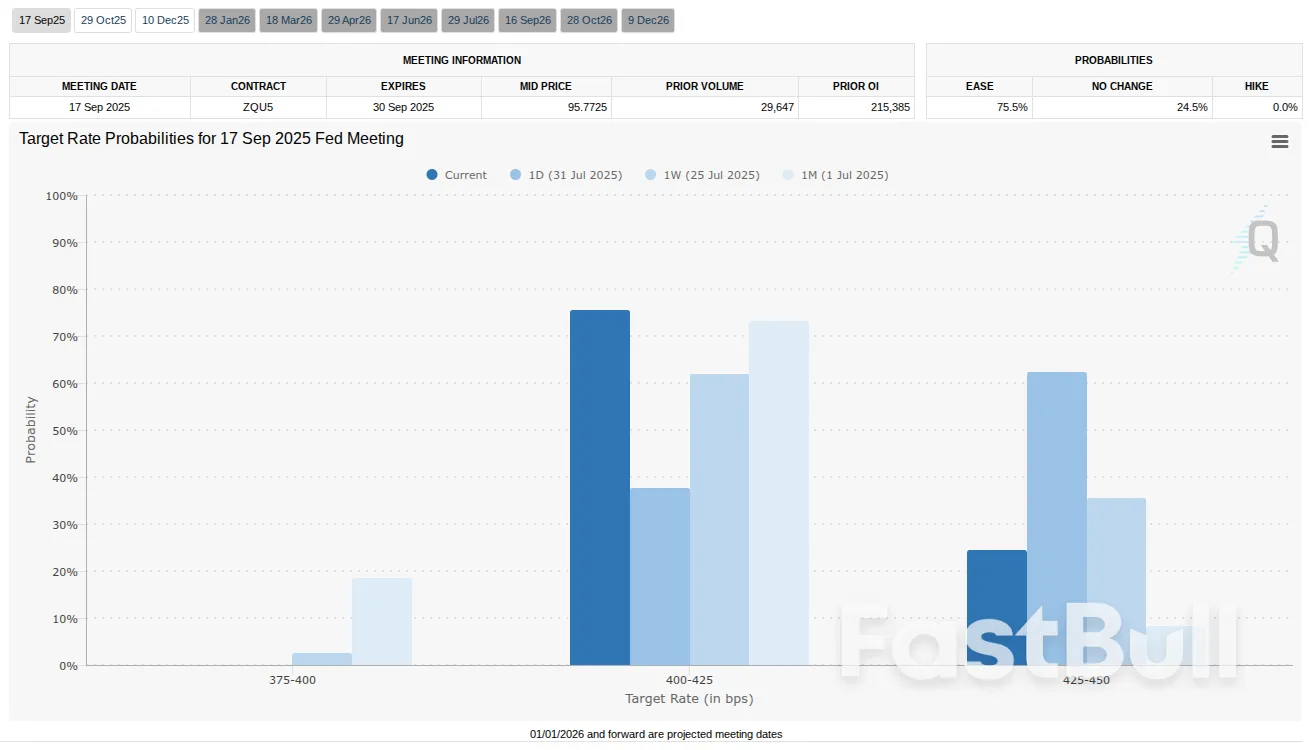Select the 17 Sep25 meeting tab

(x=40, y=20)
